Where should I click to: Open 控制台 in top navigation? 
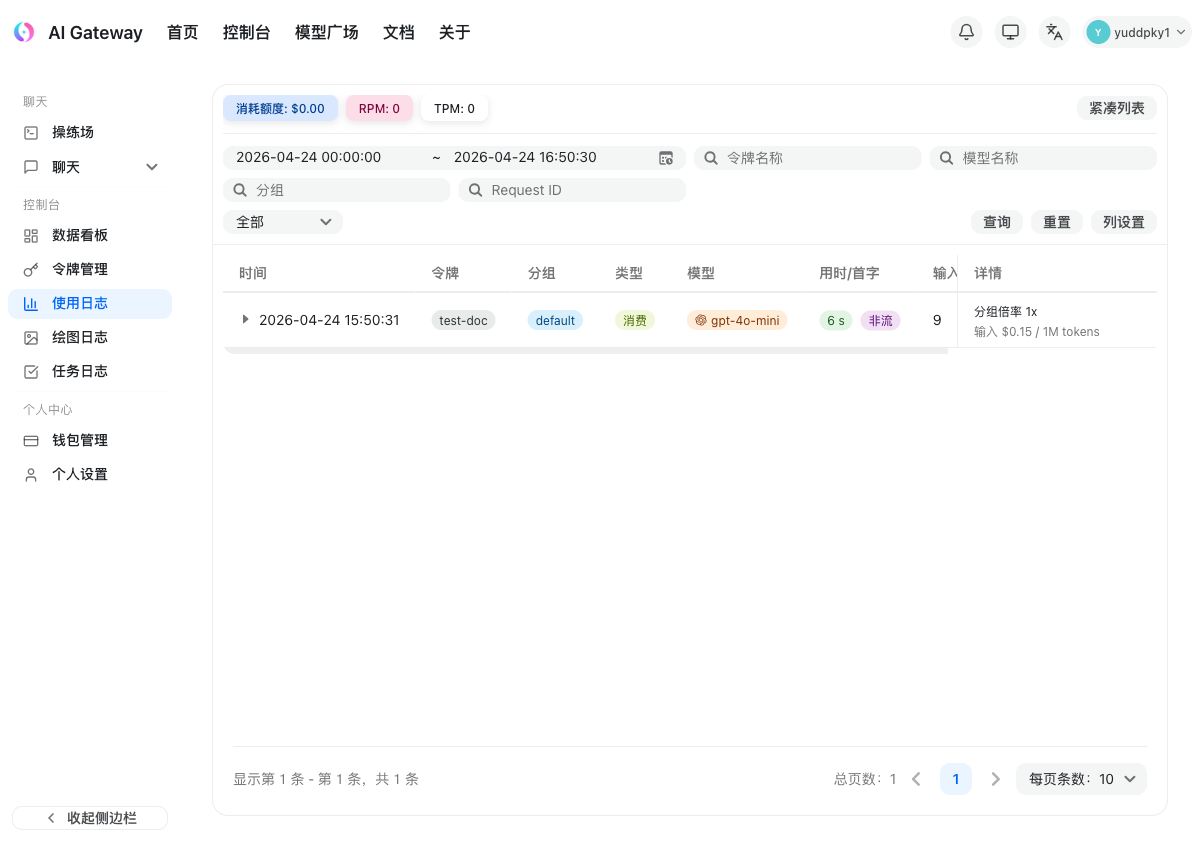point(246,32)
